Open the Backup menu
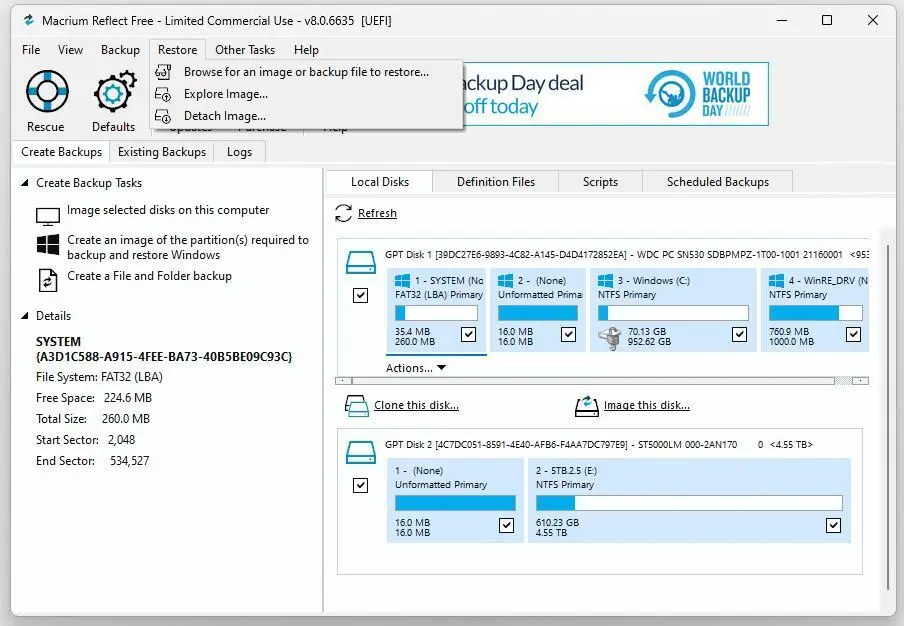Screen dimensions: 904x626 (120, 50)
